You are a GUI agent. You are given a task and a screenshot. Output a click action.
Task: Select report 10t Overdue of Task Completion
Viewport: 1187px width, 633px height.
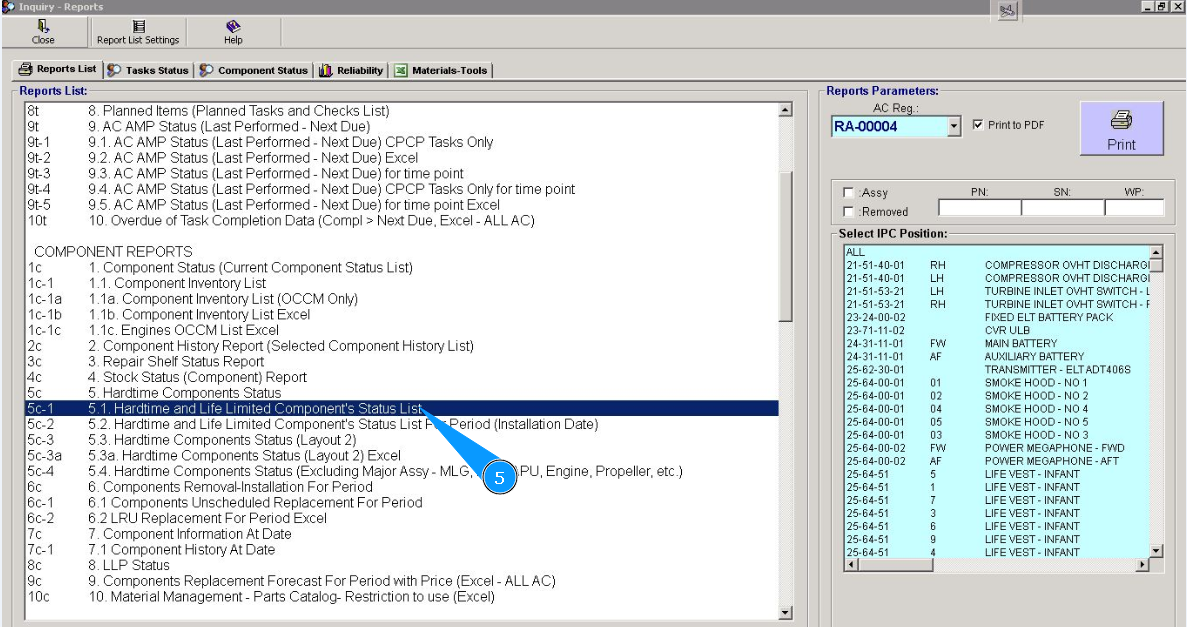(402, 220)
